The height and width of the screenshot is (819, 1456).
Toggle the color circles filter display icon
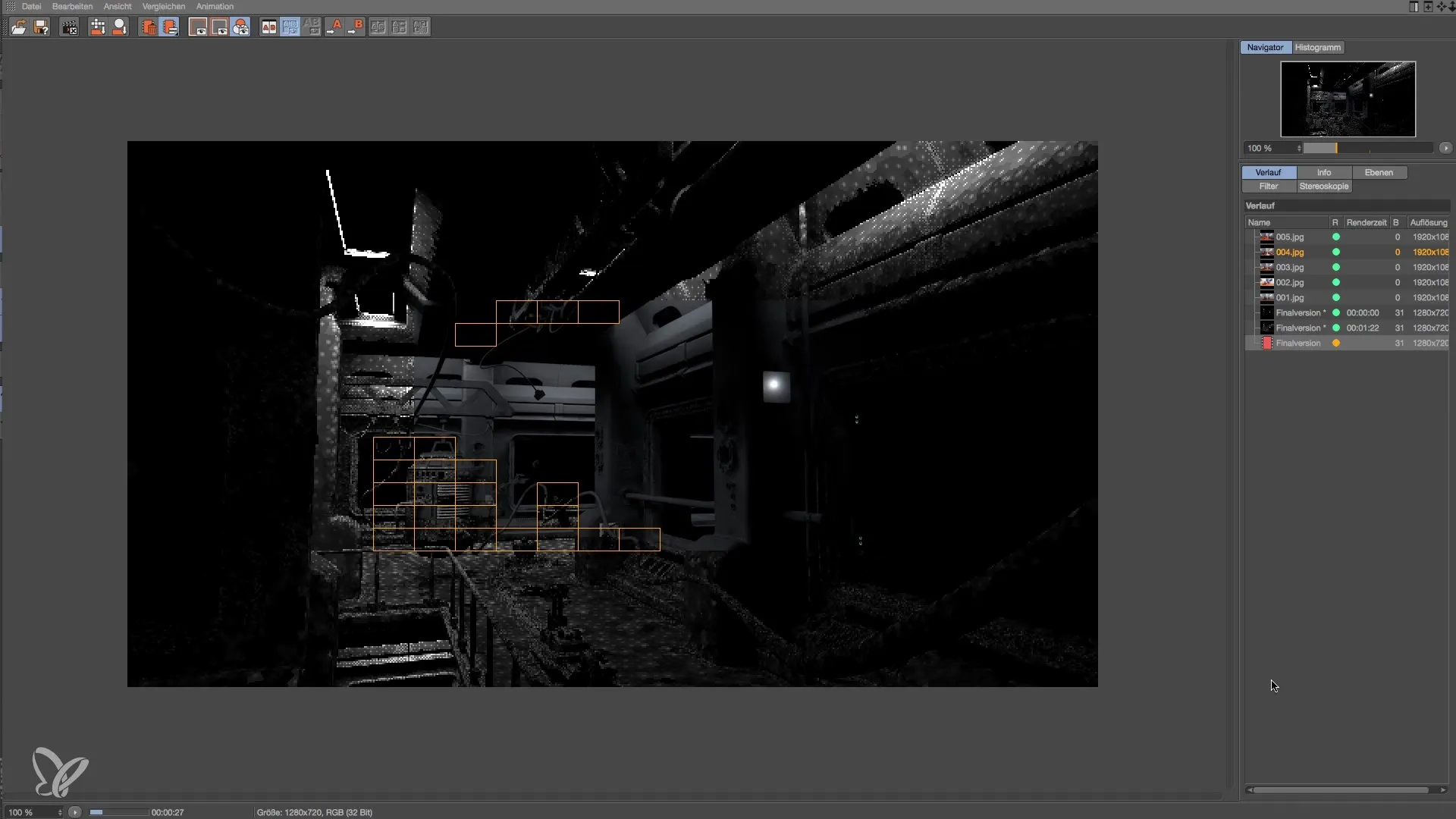[x=241, y=27]
